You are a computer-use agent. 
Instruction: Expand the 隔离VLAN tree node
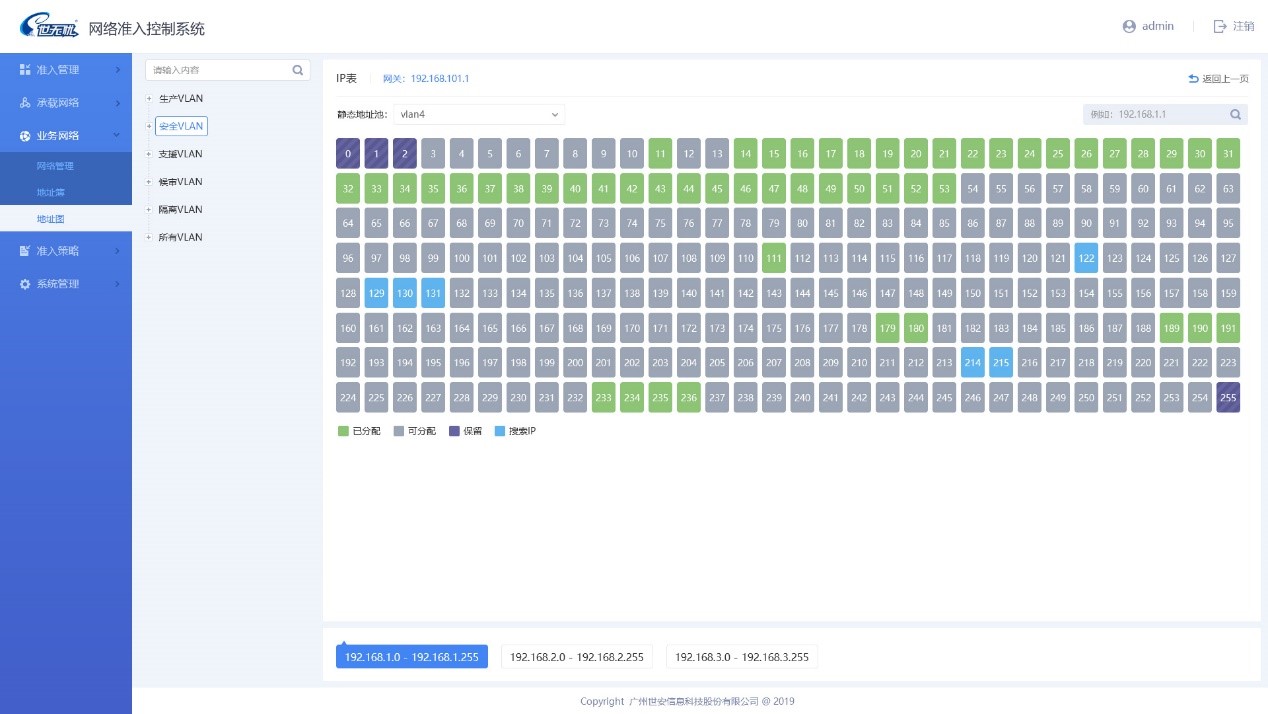[149, 210]
